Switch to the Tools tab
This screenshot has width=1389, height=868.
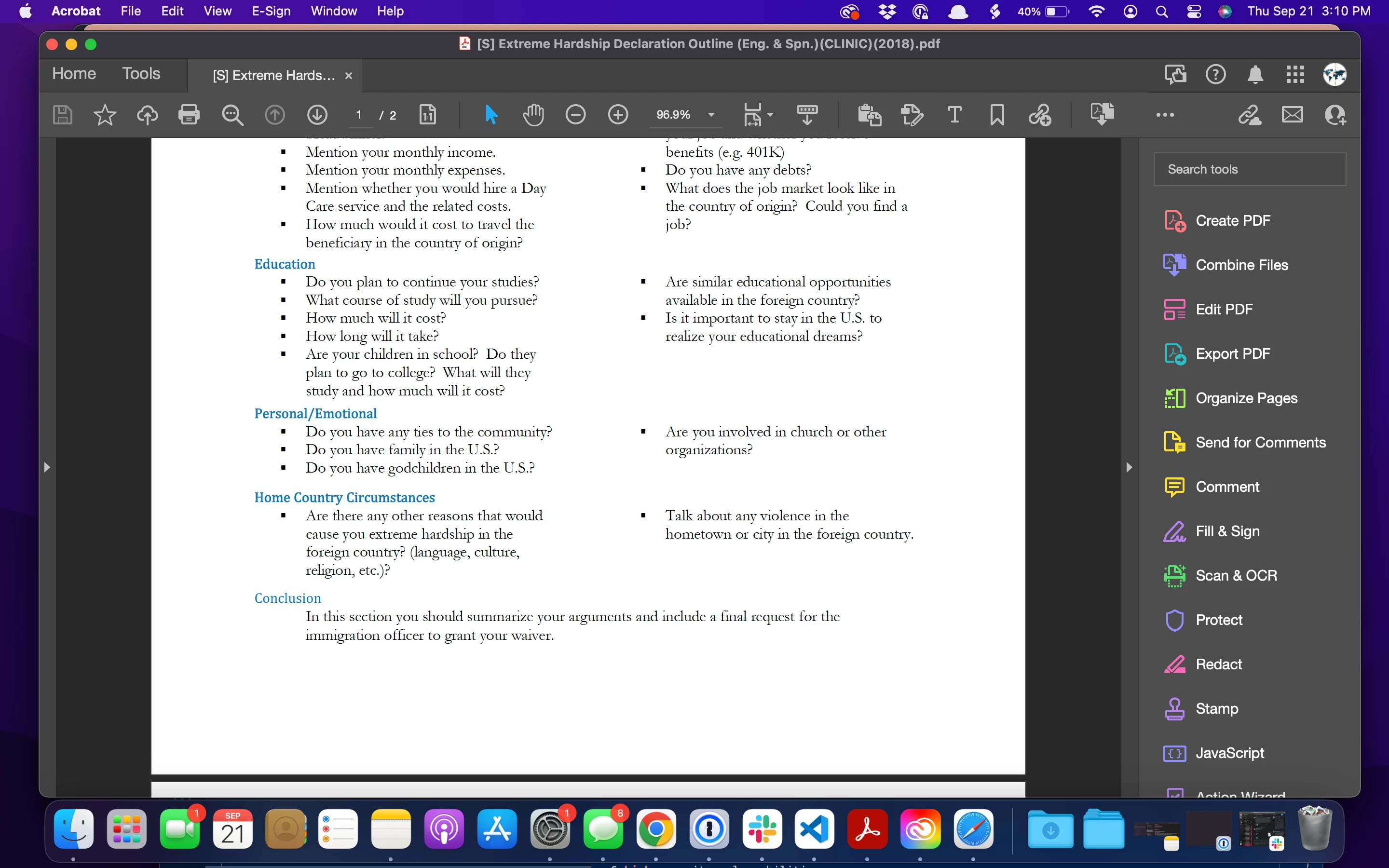[x=141, y=74]
